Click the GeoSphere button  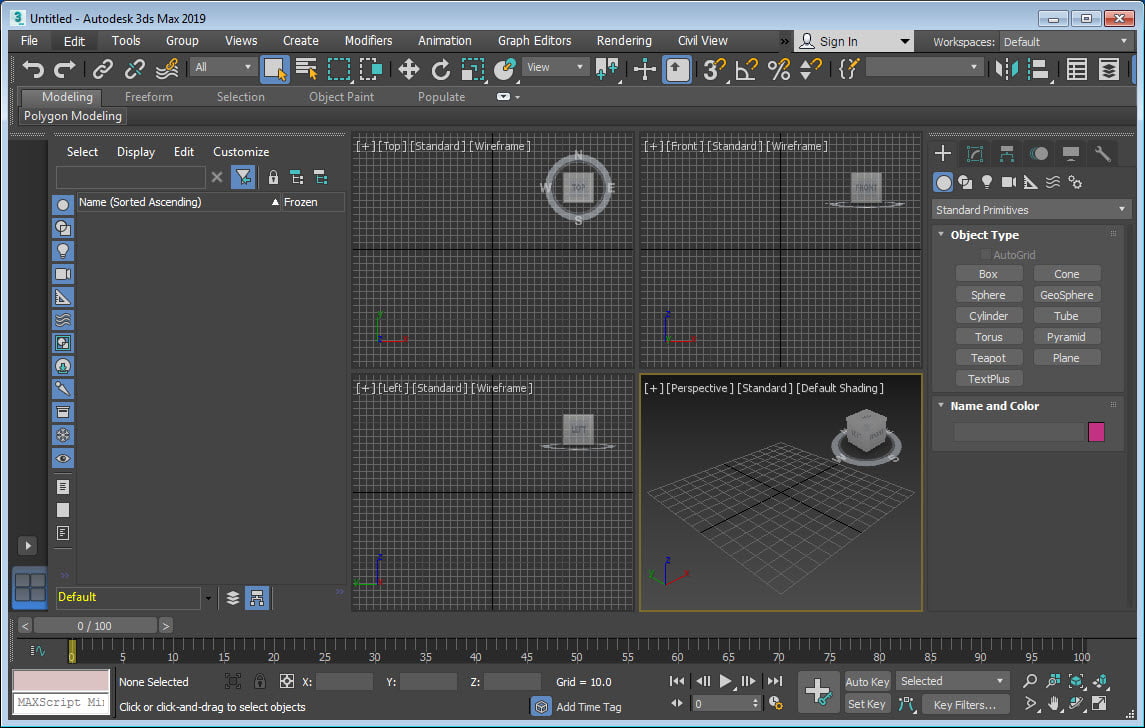coord(1066,295)
